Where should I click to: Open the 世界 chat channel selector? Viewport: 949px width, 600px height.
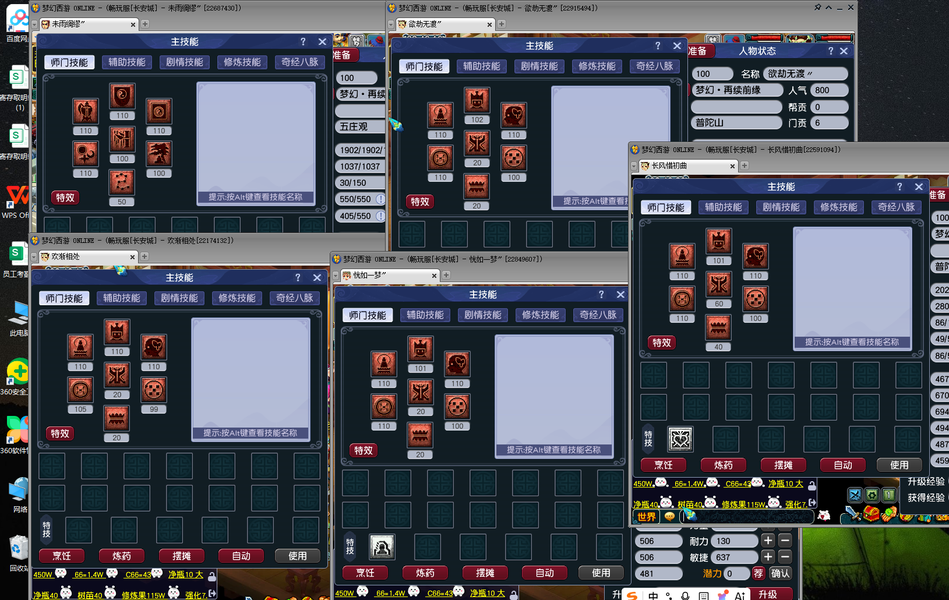click(x=646, y=516)
